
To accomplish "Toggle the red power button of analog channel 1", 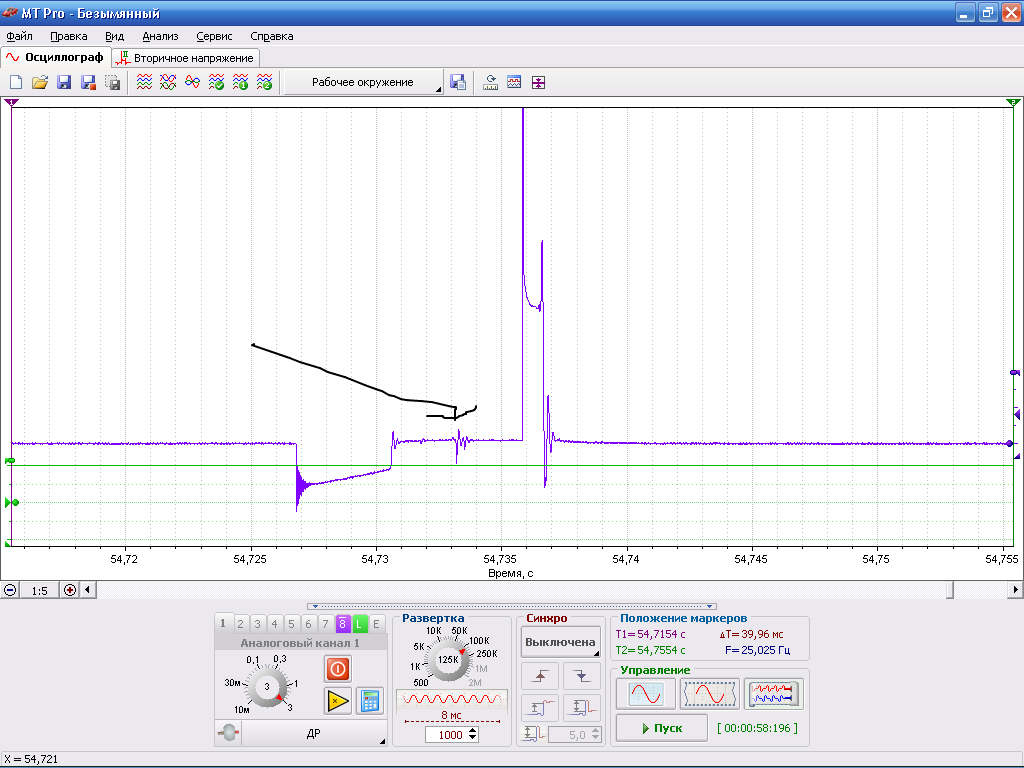I will 338,669.
